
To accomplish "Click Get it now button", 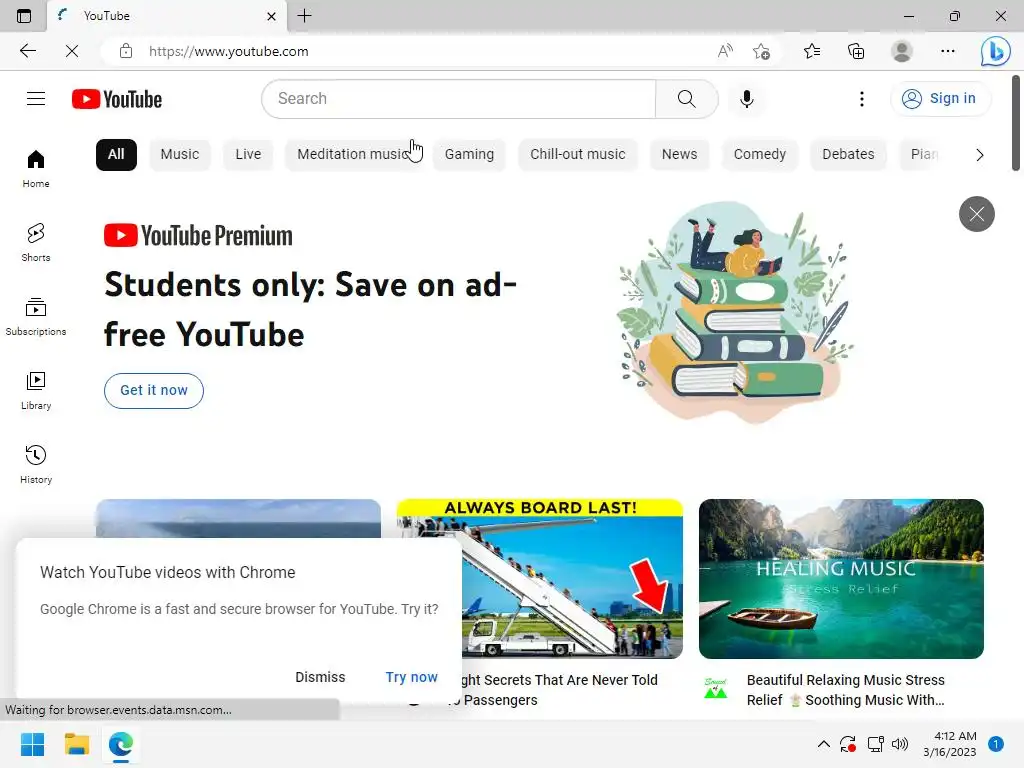I will pyautogui.click(x=153, y=391).
